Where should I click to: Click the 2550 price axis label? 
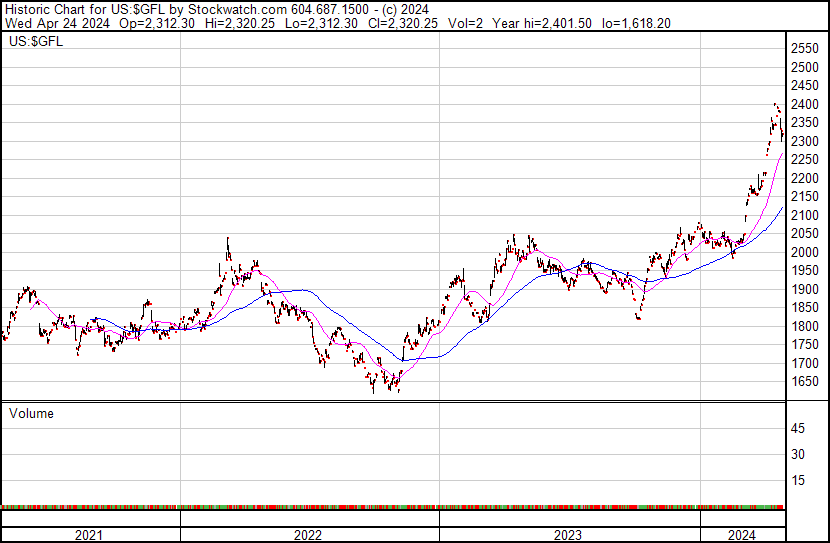805,49
